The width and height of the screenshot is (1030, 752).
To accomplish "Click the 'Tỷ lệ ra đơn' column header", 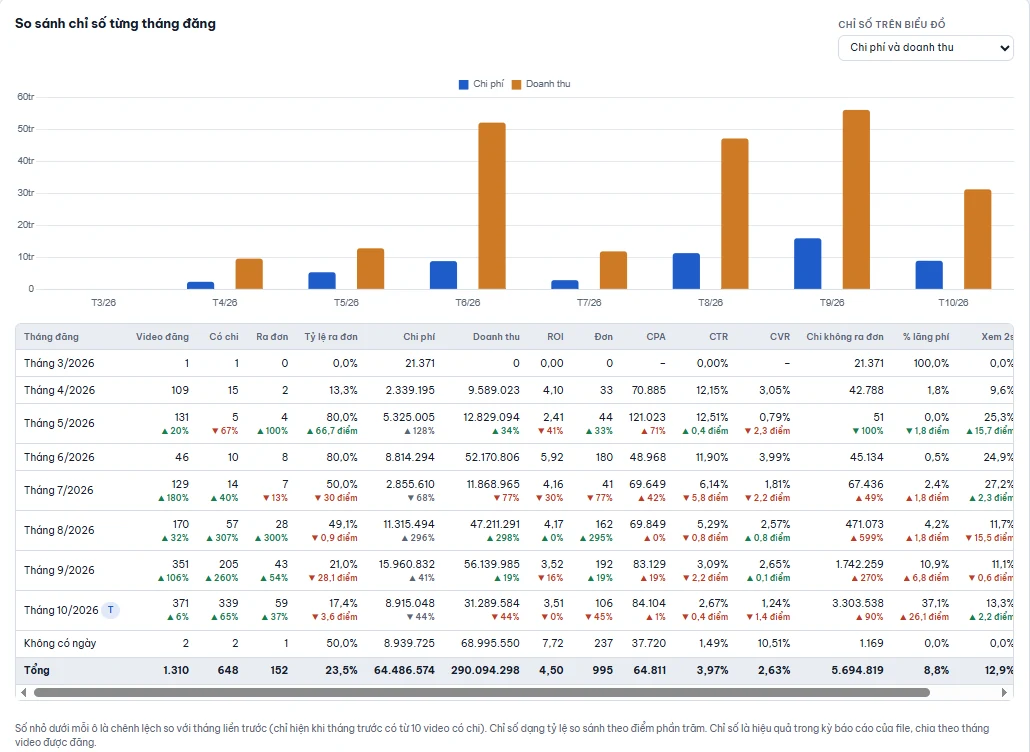I will (x=331, y=337).
